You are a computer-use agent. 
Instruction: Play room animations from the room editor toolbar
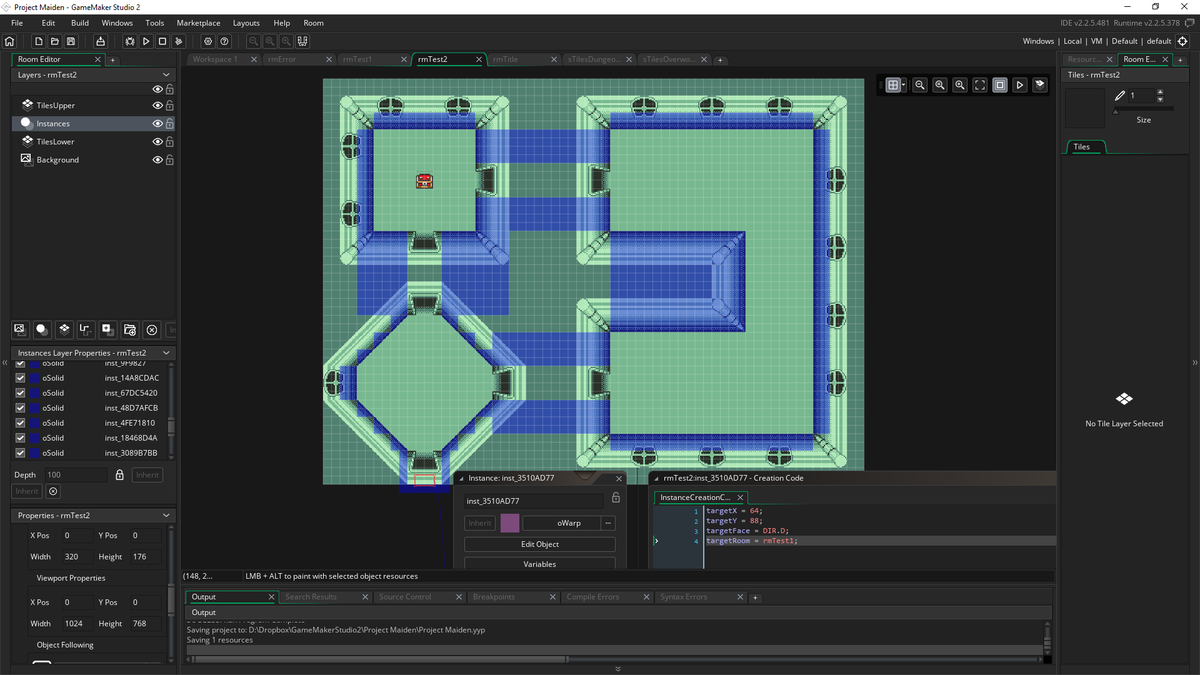(1020, 85)
